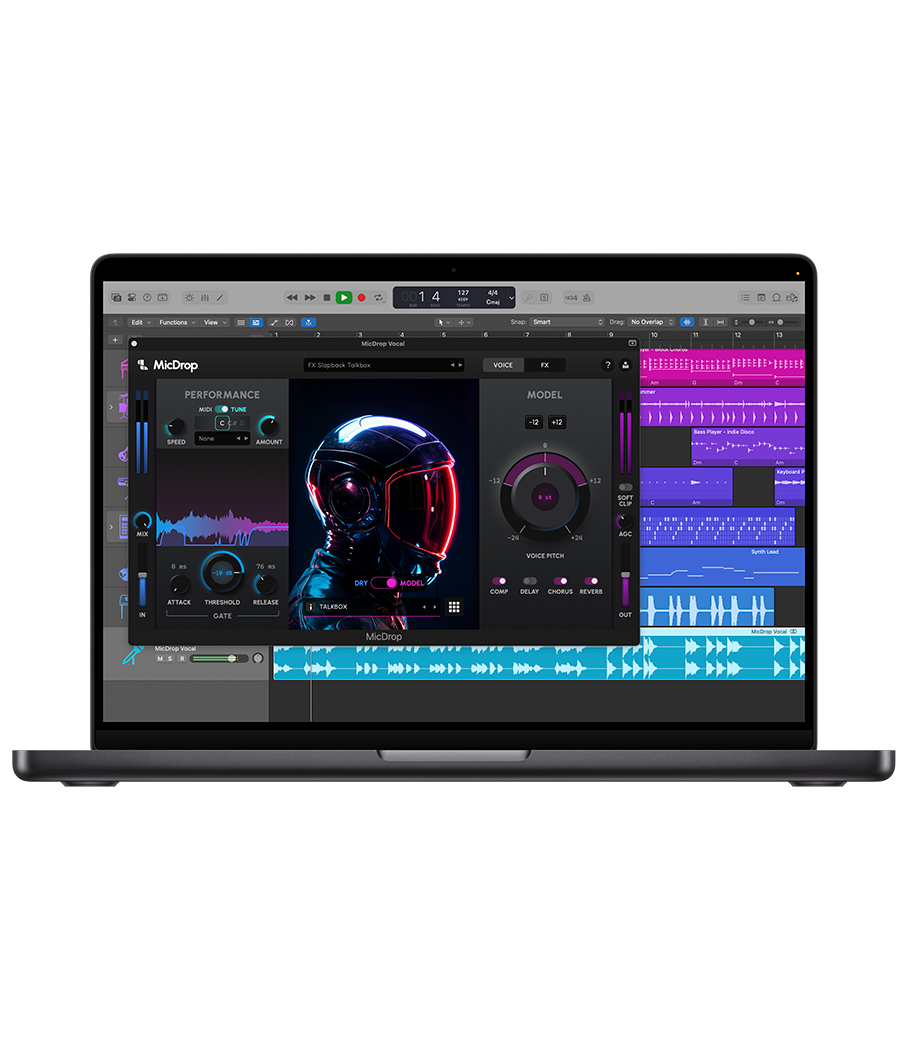Switch to list view icon
The width and height of the screenshot is (908, 1040).
pos(241,322)
